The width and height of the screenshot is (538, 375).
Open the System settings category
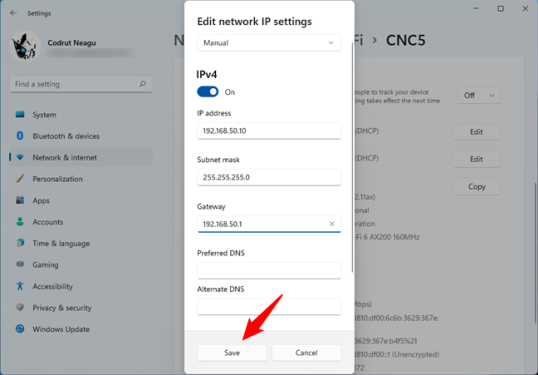pyautogui.click(x=81, y=115)
